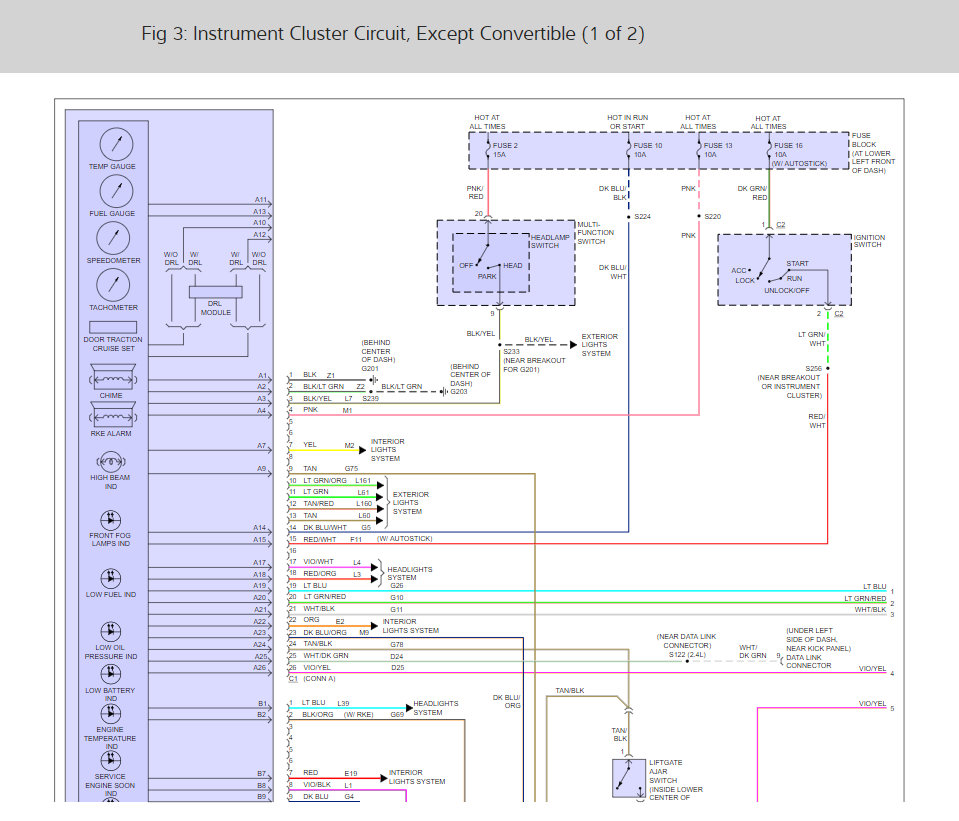Click the Fuel Gauge dial symbol

[x=116, y=191]
